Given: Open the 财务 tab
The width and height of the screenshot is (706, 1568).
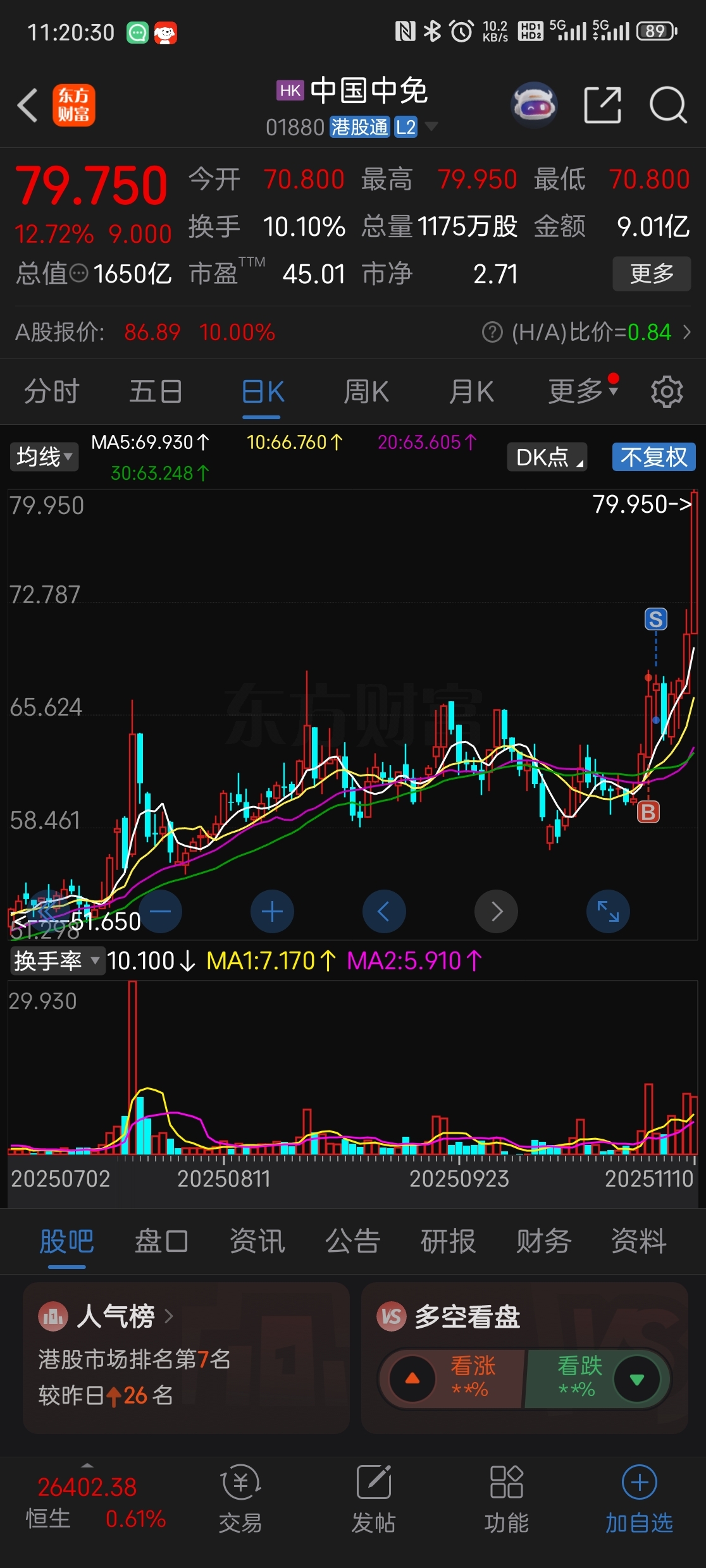Looking at the screenshot, I should (544, 1240).
